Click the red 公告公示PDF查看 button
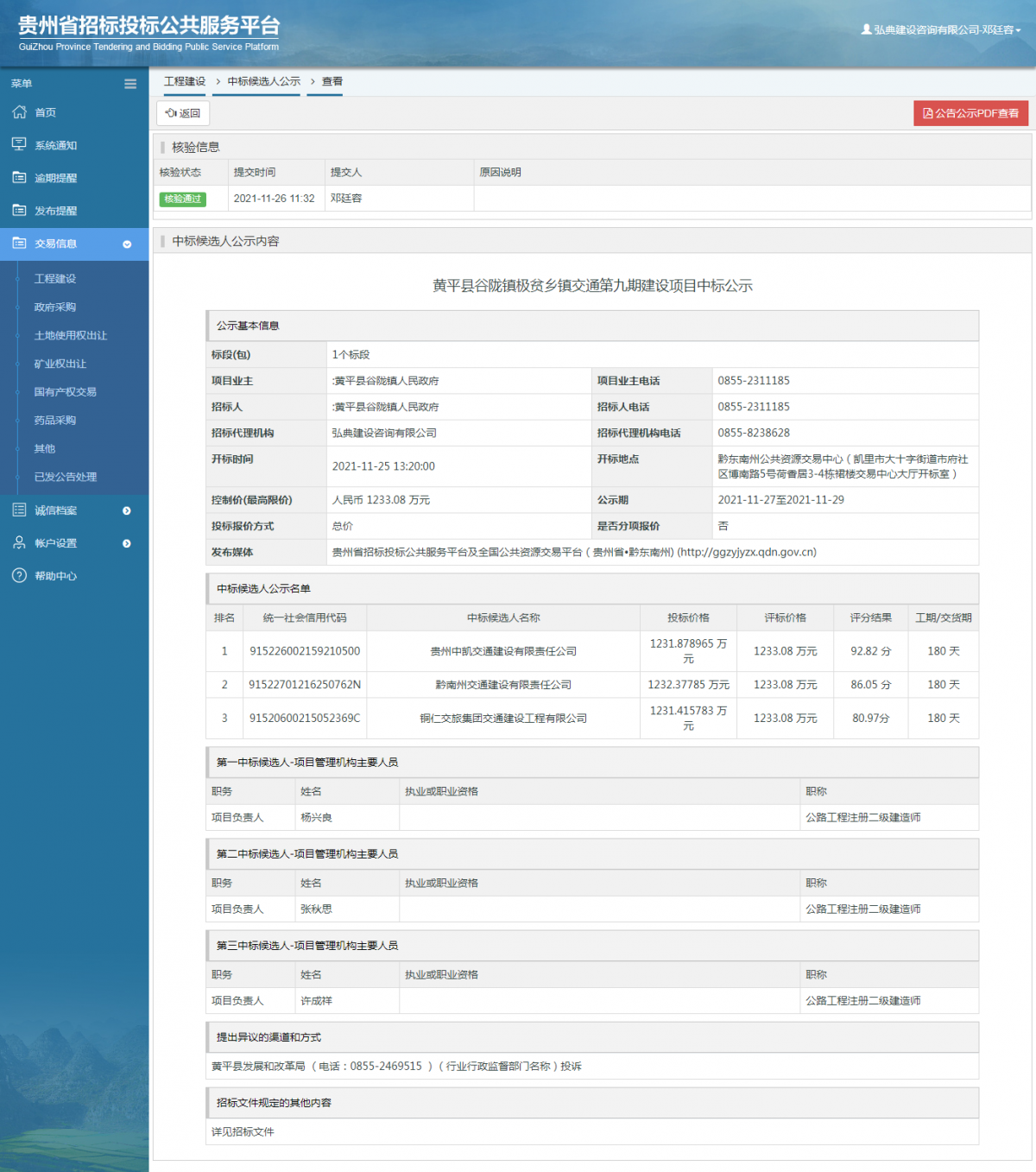 pos(970,113)
